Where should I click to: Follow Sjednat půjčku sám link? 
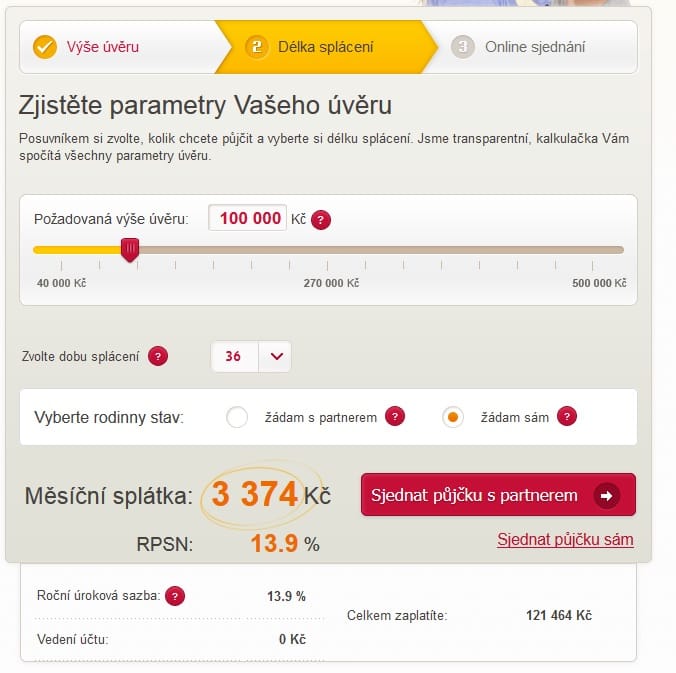(x=565, y=540)
